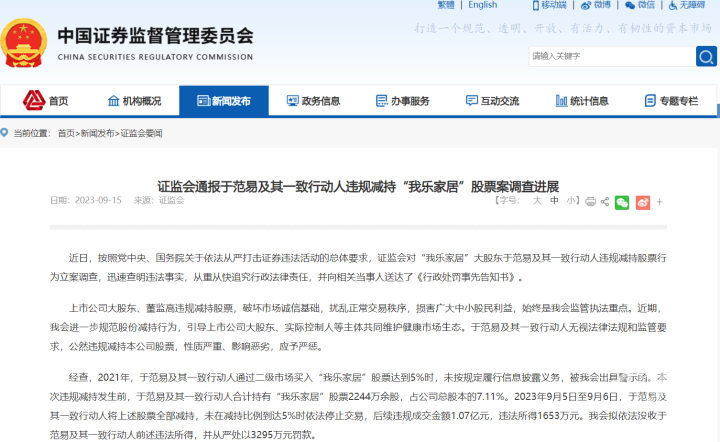Viewport: 720px width, 442px height.
Task: Click the source text 来源: 证监会
Action: [x=159, y=201]
